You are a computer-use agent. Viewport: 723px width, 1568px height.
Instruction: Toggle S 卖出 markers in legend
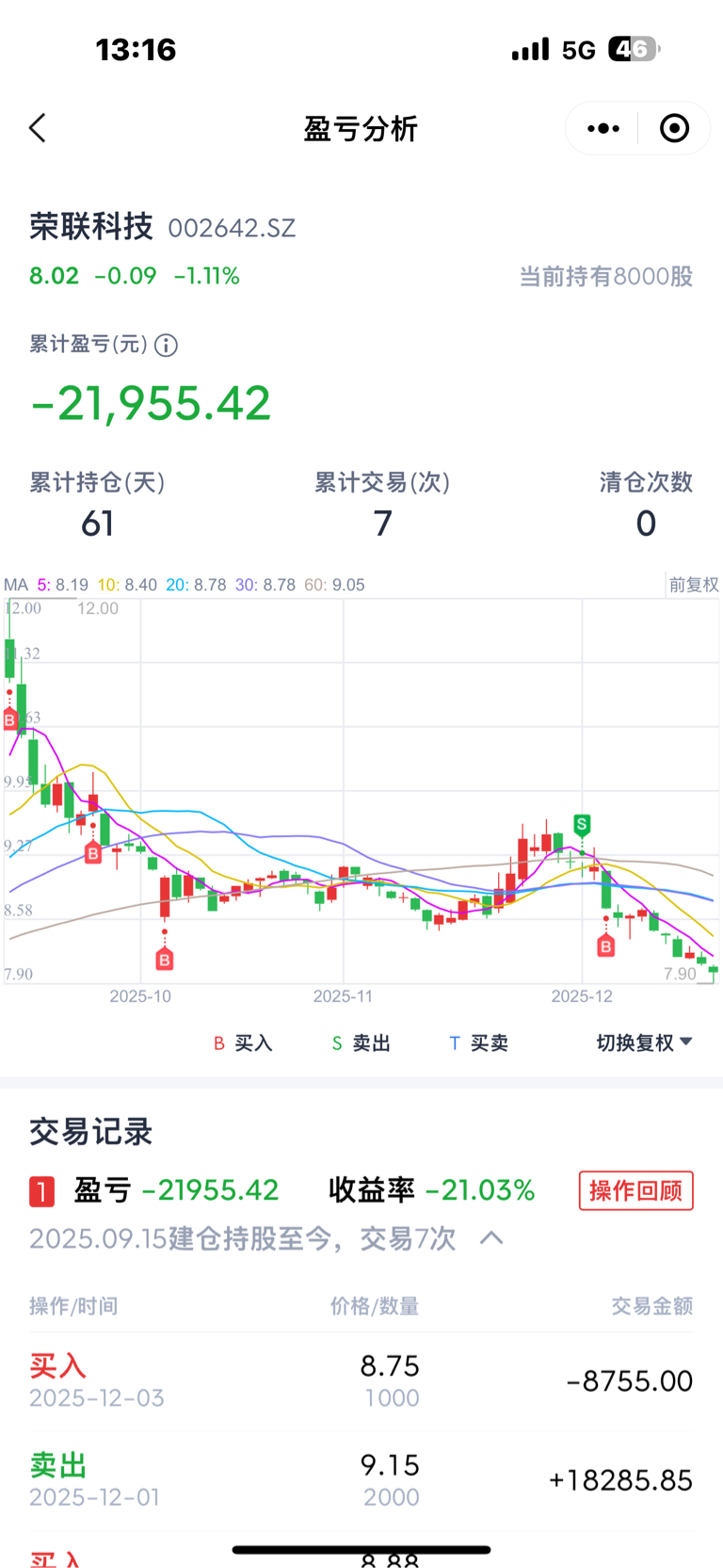coord(361,1043)
